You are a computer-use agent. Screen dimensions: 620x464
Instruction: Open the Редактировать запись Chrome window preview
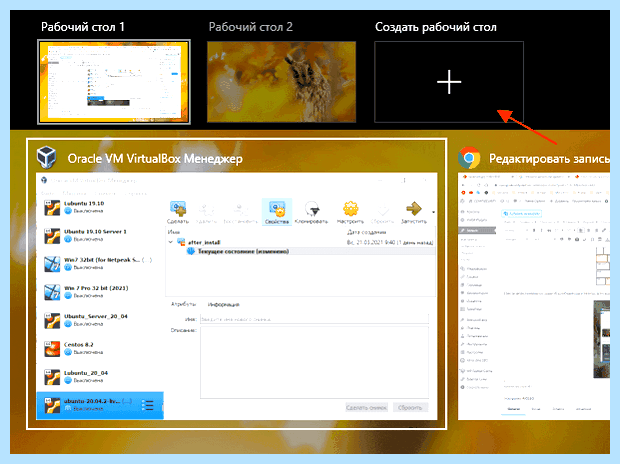click(x=534, y=296)
